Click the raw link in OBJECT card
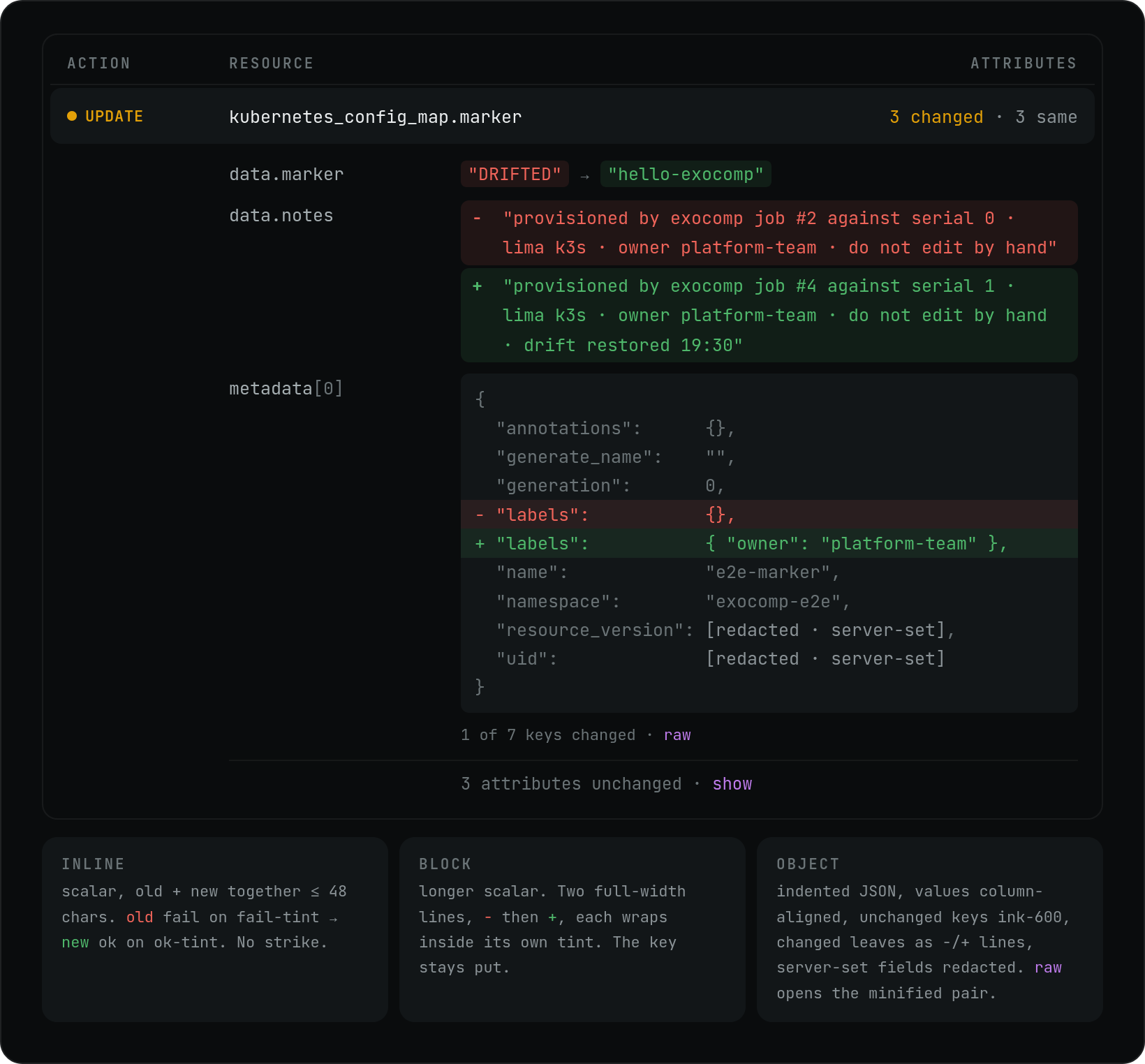The width and height of the screenshot is (1145, 1064). (x=1048, y=968)
